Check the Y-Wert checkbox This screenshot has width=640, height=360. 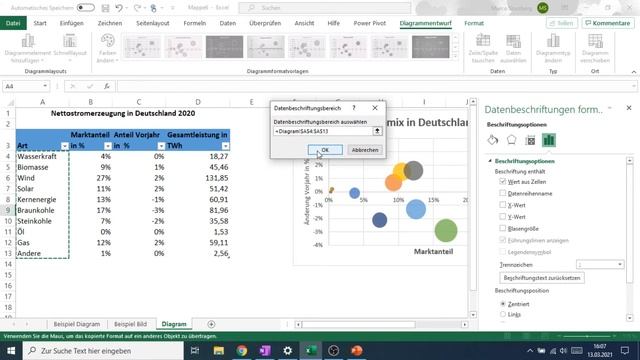click(x=502, y=217)
